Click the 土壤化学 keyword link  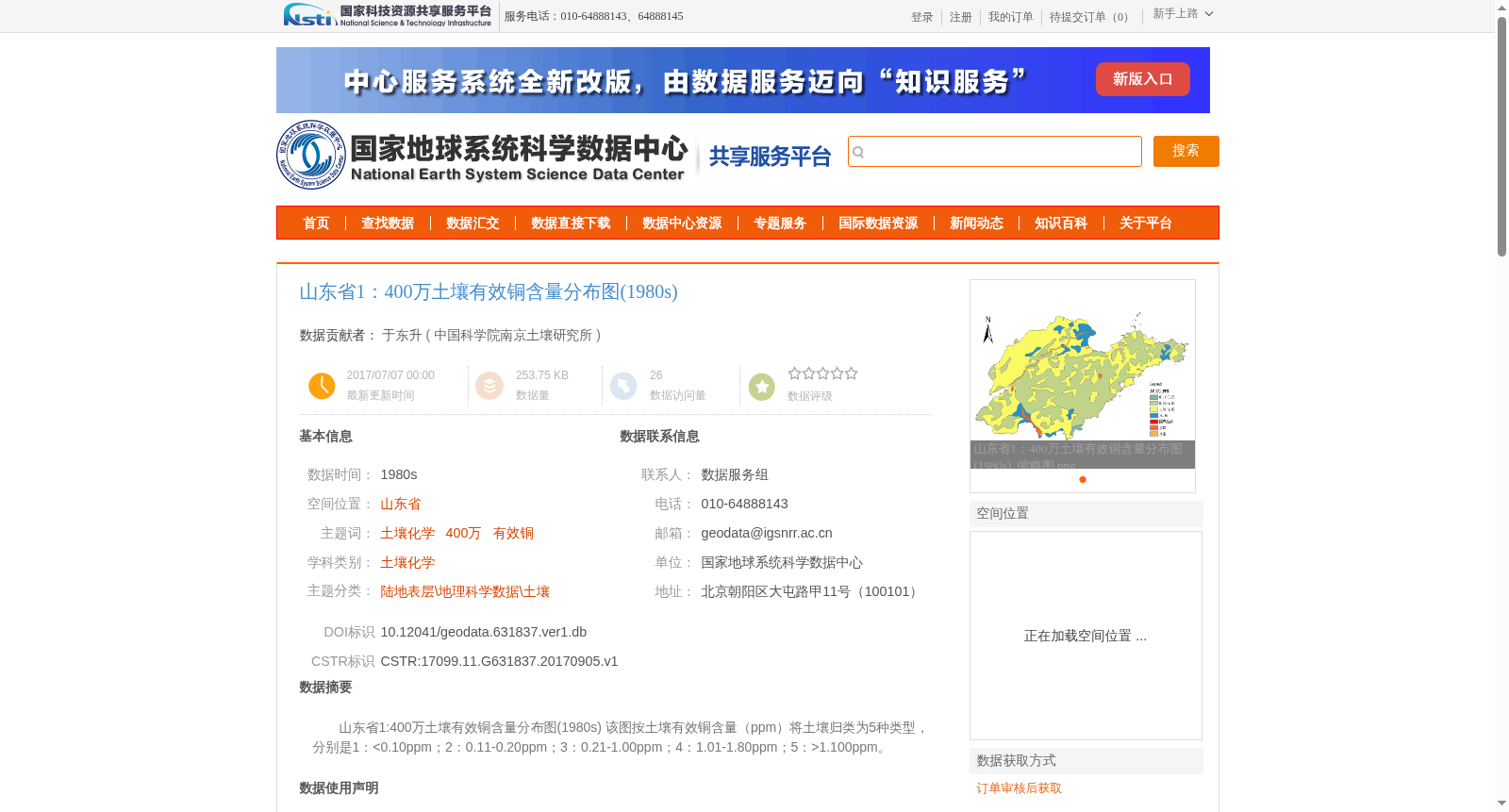(x=407, y=533)
